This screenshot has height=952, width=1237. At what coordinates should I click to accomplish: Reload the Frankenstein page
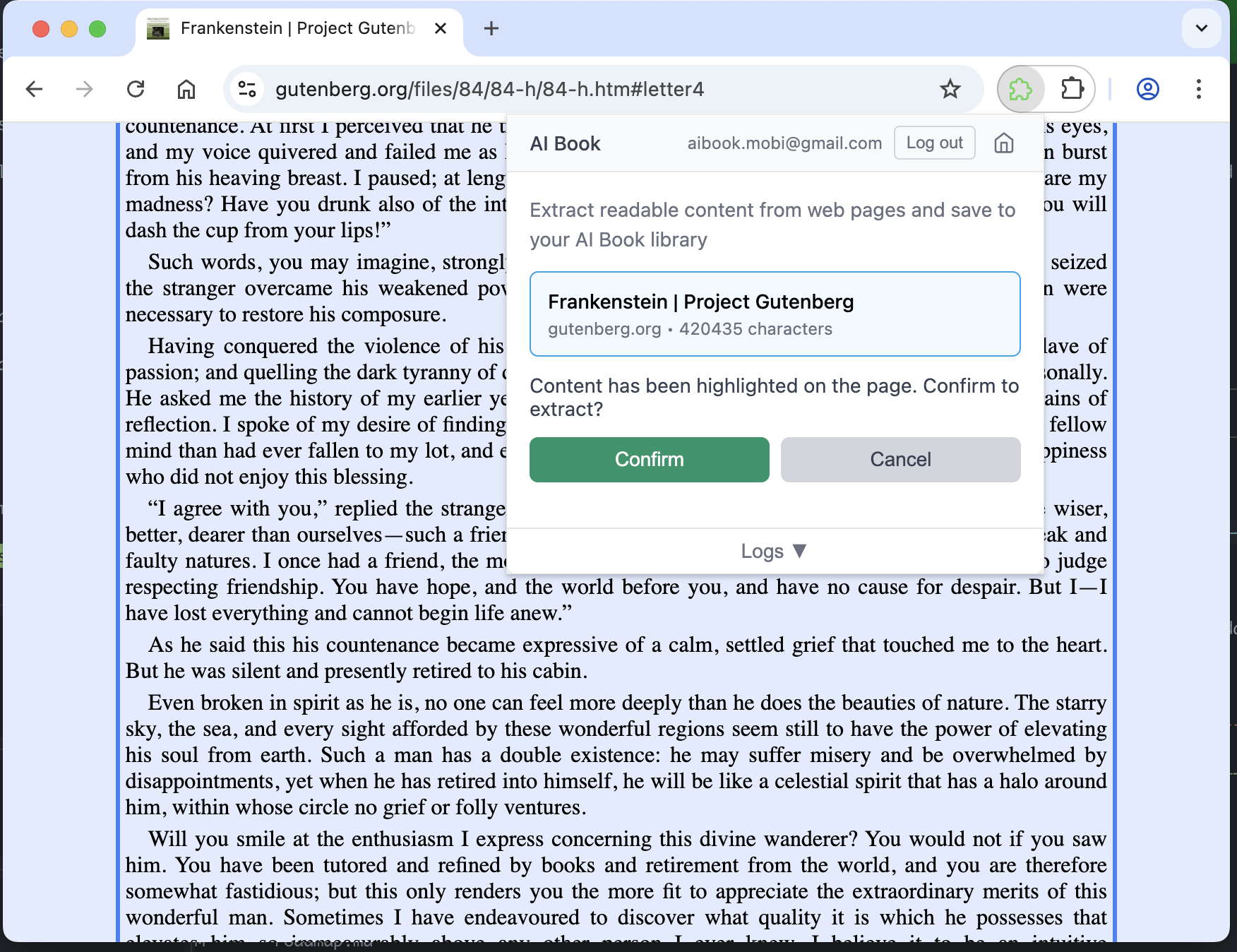[136, 89]
